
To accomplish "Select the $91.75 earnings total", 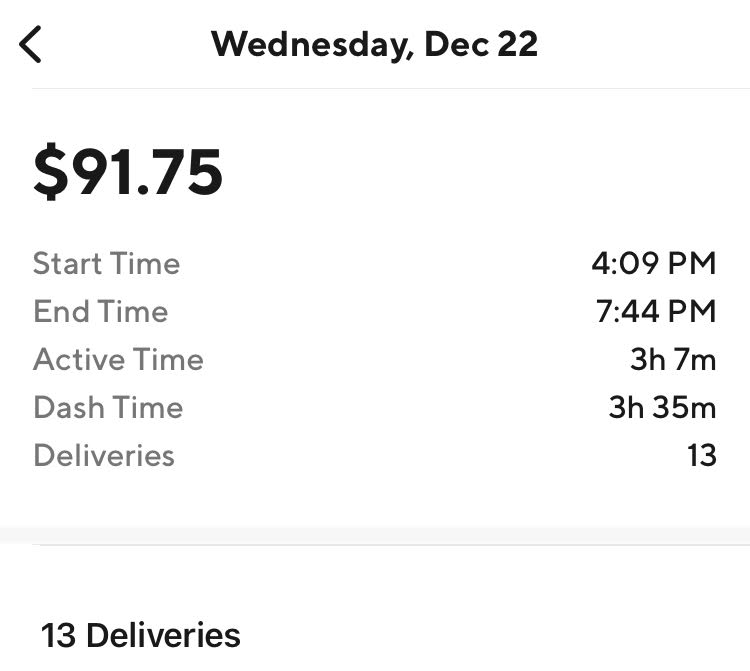I will click(128, 171).
